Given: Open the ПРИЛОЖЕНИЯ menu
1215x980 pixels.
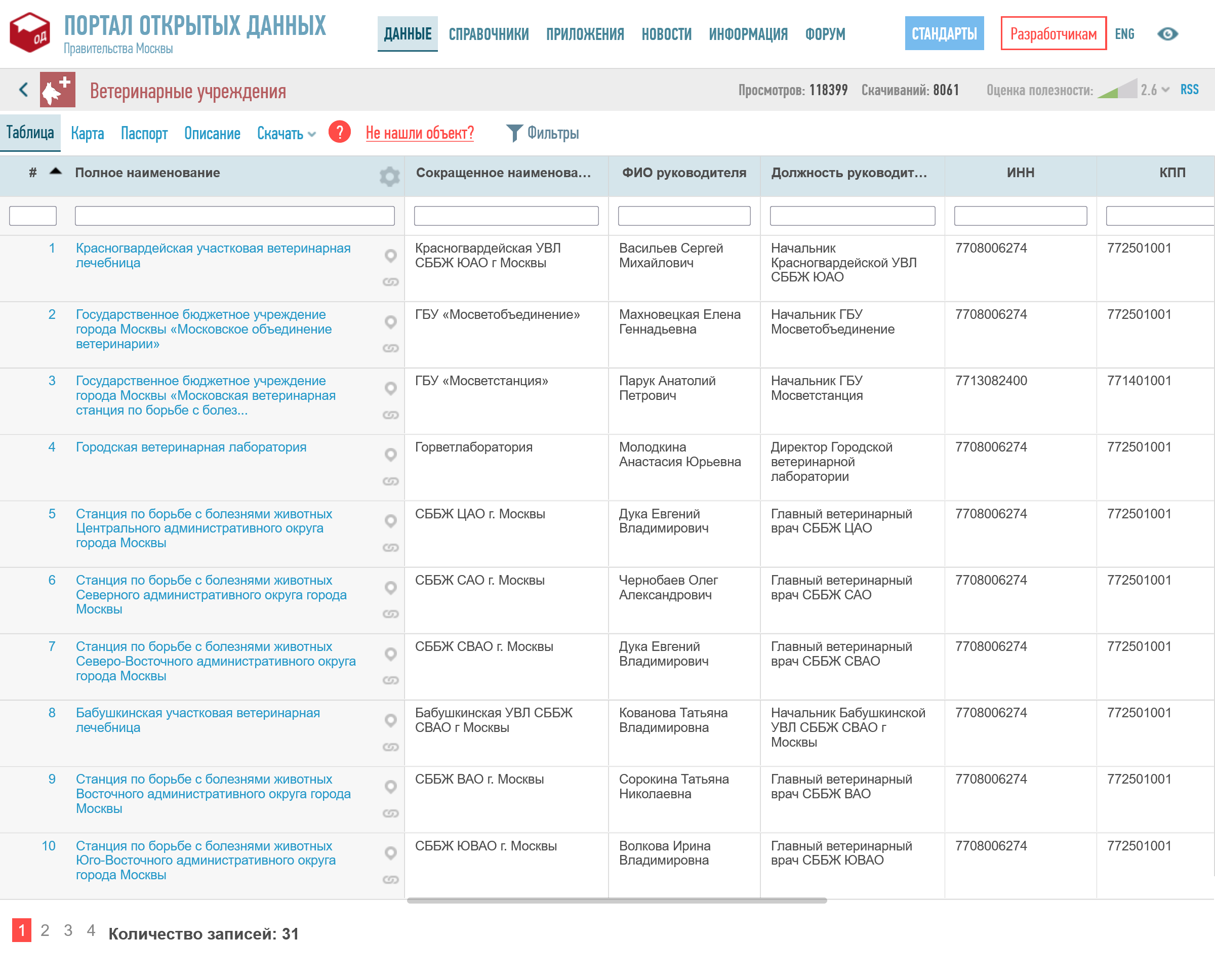Looking at the screenshot, I should tap(585, 34).
